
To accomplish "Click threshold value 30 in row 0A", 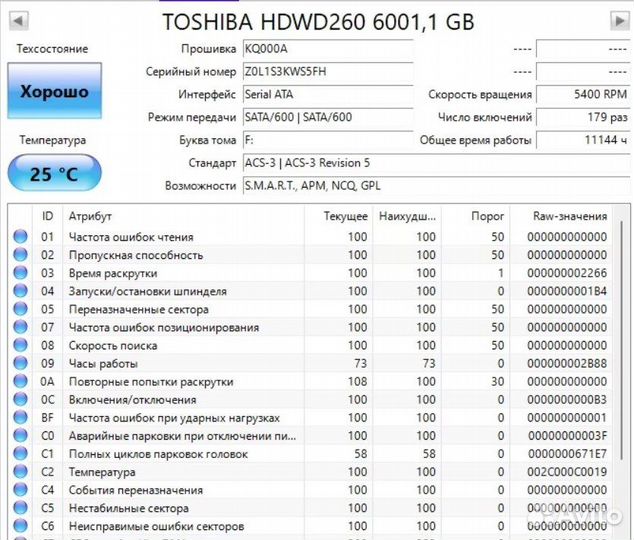I will (x=497, y=382).
